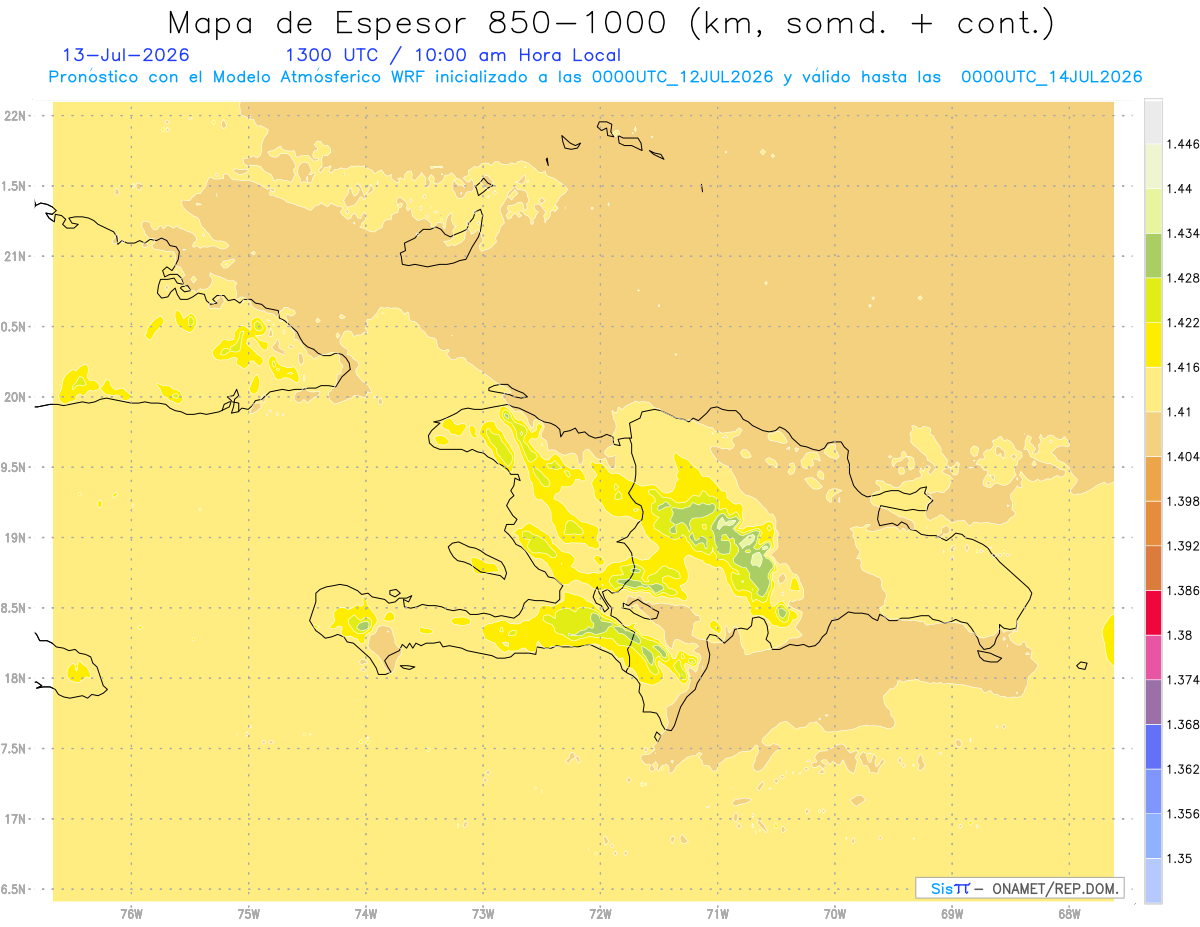Screen dimensions: 1200x927
Task: Click the initialization text "0000UTC_12JUL2026"
Action: [x=683, y=77]
